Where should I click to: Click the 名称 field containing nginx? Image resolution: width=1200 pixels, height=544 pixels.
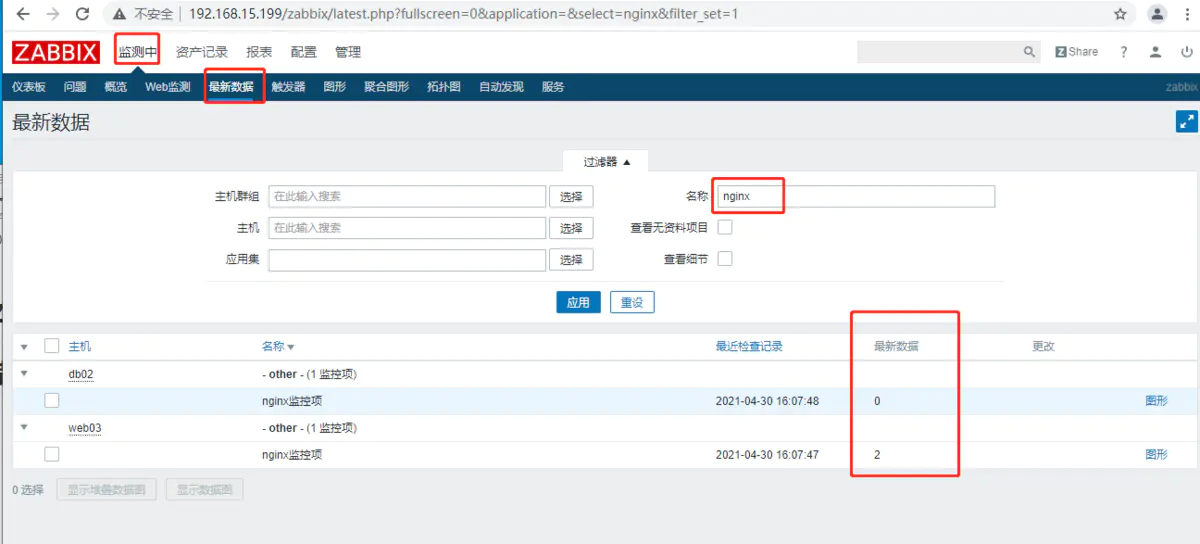click(856, 196)
